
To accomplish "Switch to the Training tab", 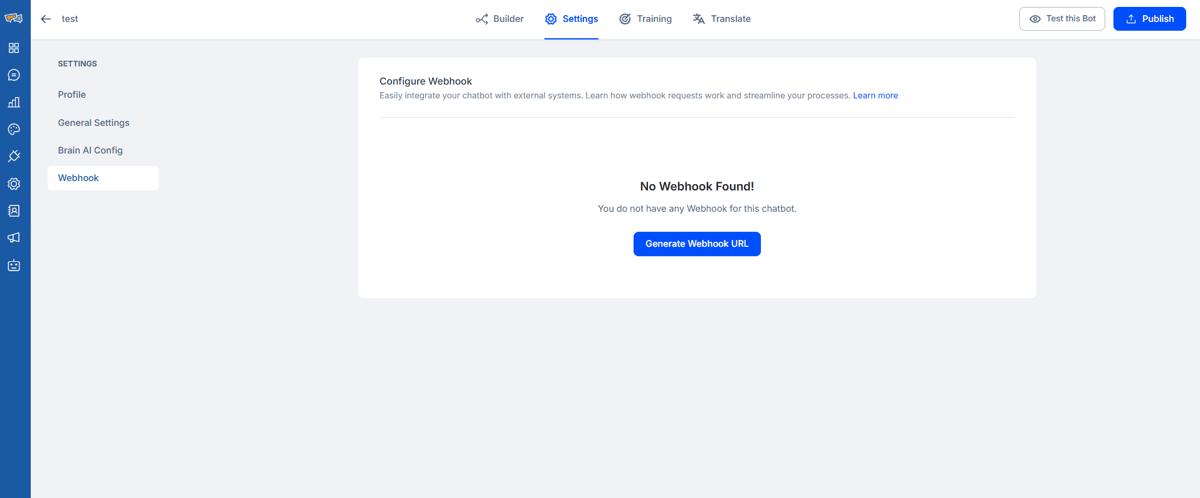I will (x=645, y=19).
